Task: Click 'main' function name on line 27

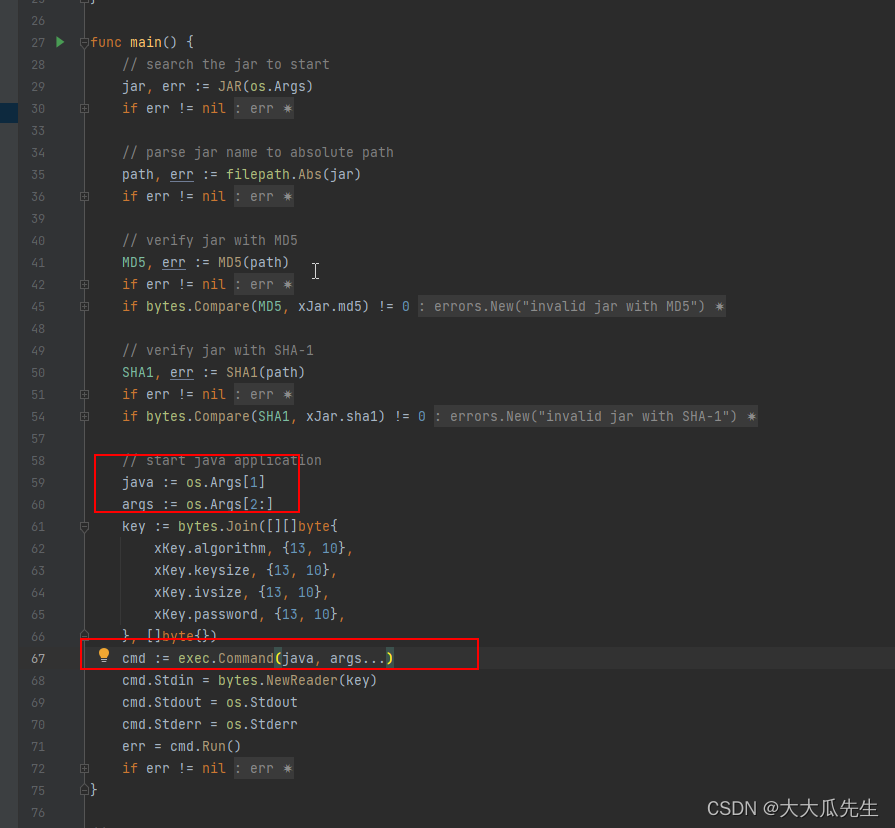Action: coord(146,43)
